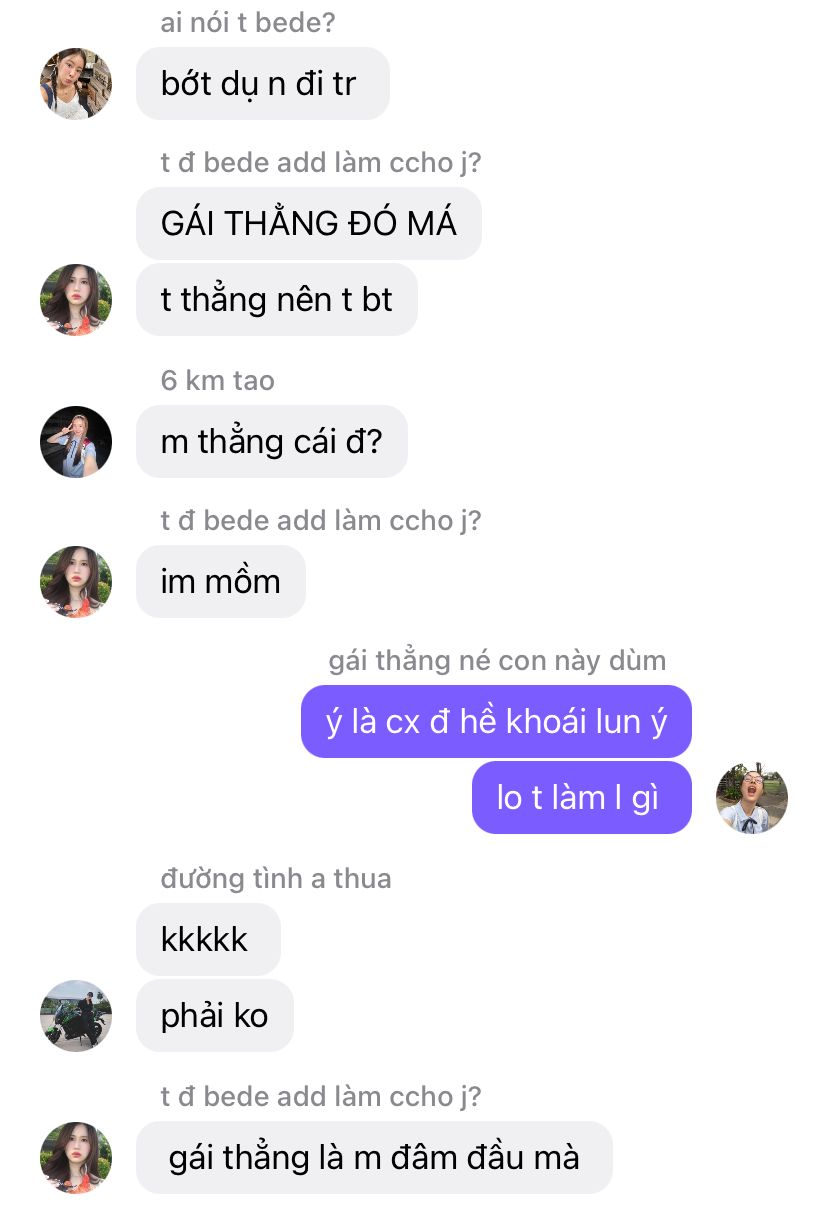Open own avatar next to "lo t làm l gì"
828x1228 pixels.
tap(752, 797)
